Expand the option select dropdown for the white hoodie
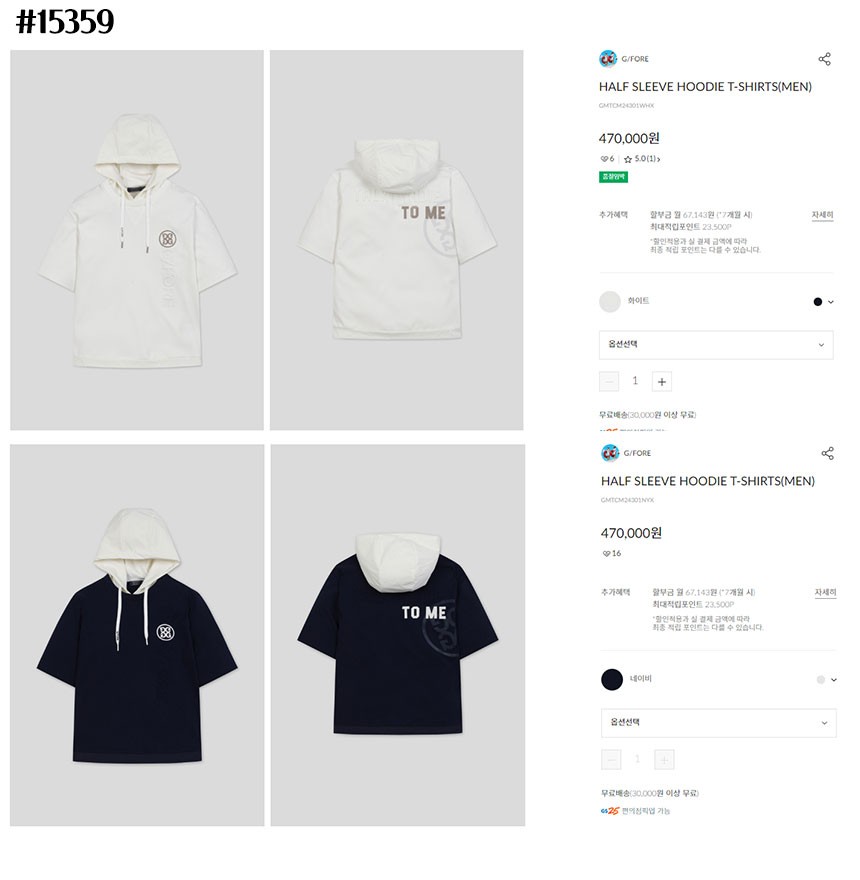Image resolution: width=860 pixels, height=880 pixels. pos(716,345)
